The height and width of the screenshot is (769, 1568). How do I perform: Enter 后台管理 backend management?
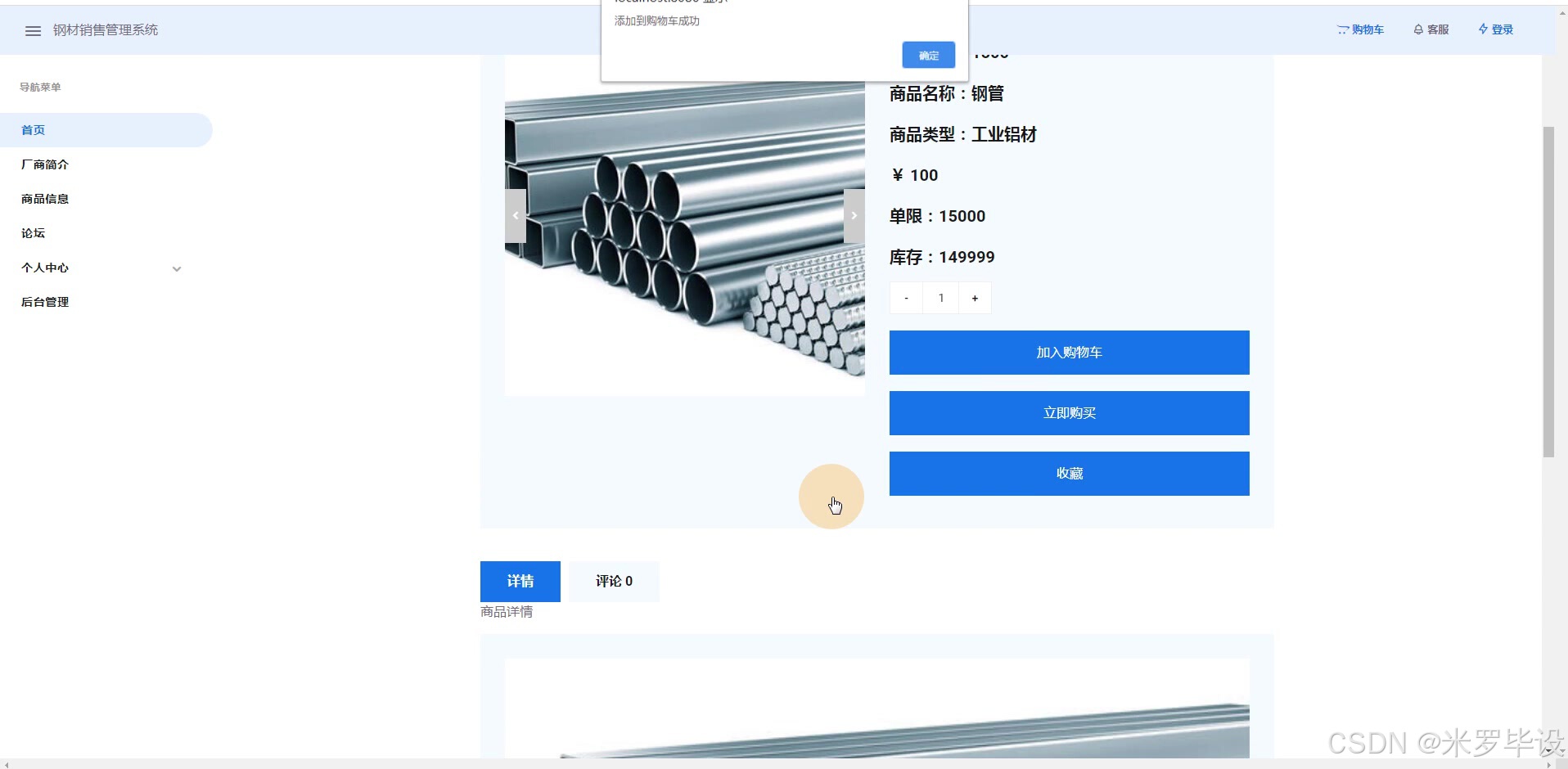(44, 302)
